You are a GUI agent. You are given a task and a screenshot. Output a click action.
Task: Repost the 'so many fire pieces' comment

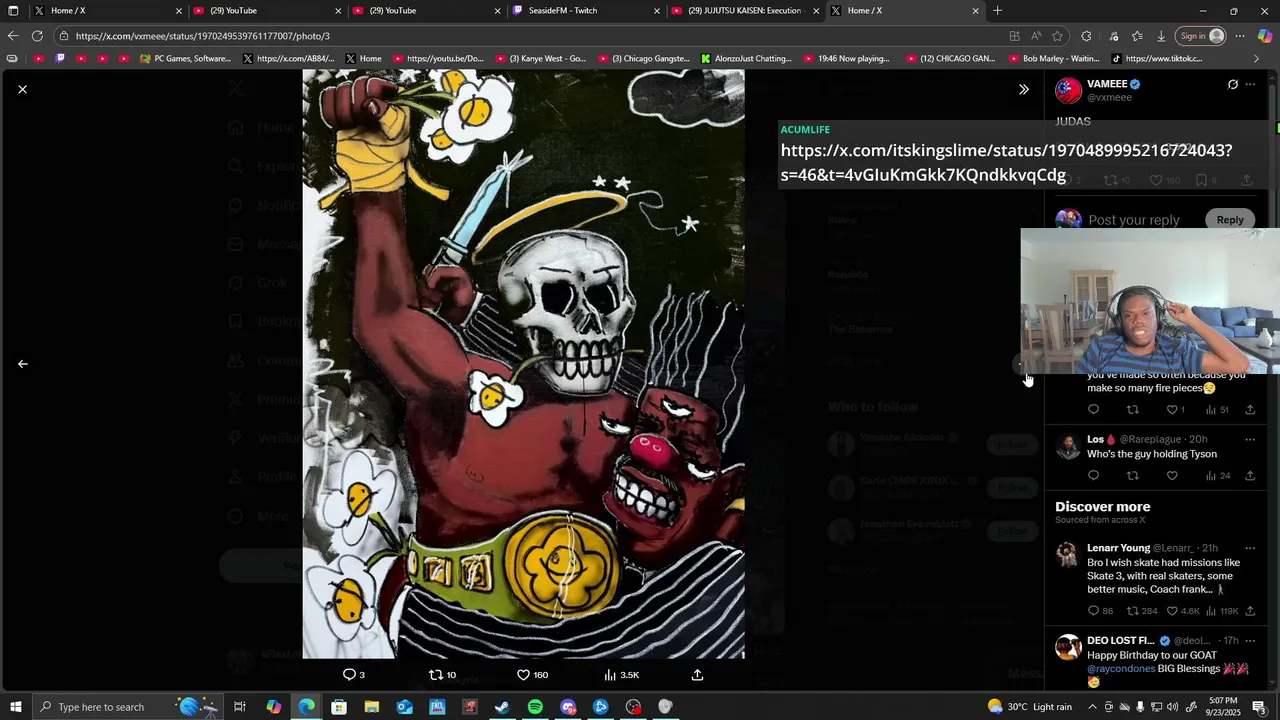[1132, 409]
